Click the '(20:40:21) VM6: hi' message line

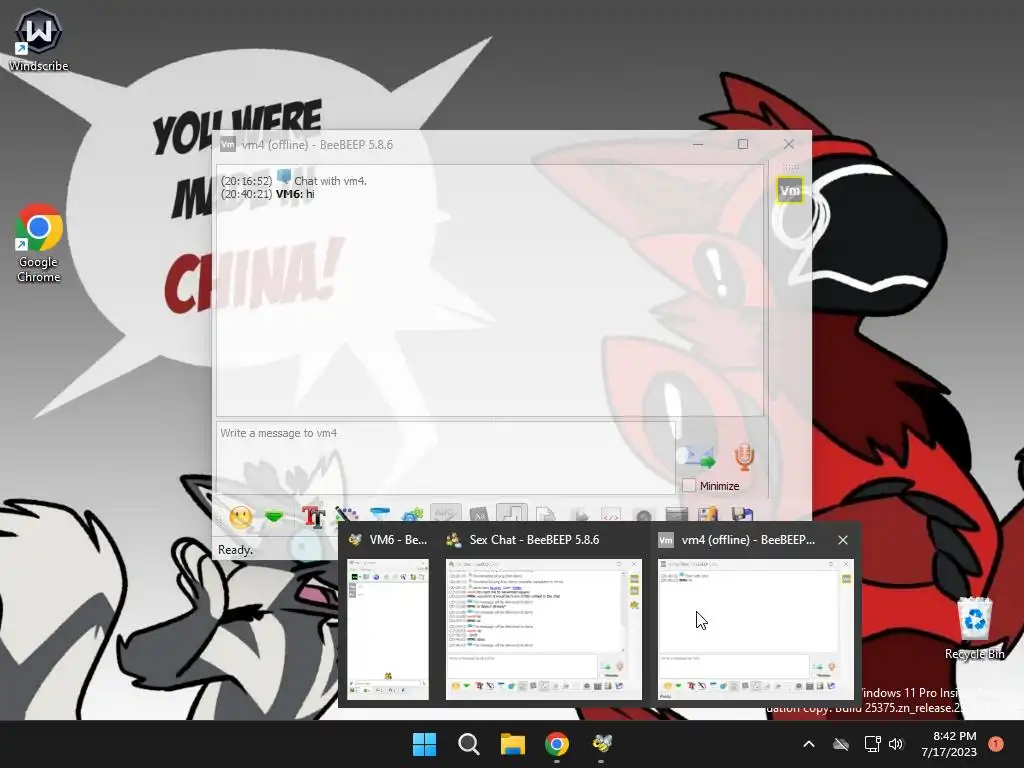[268, 194]
